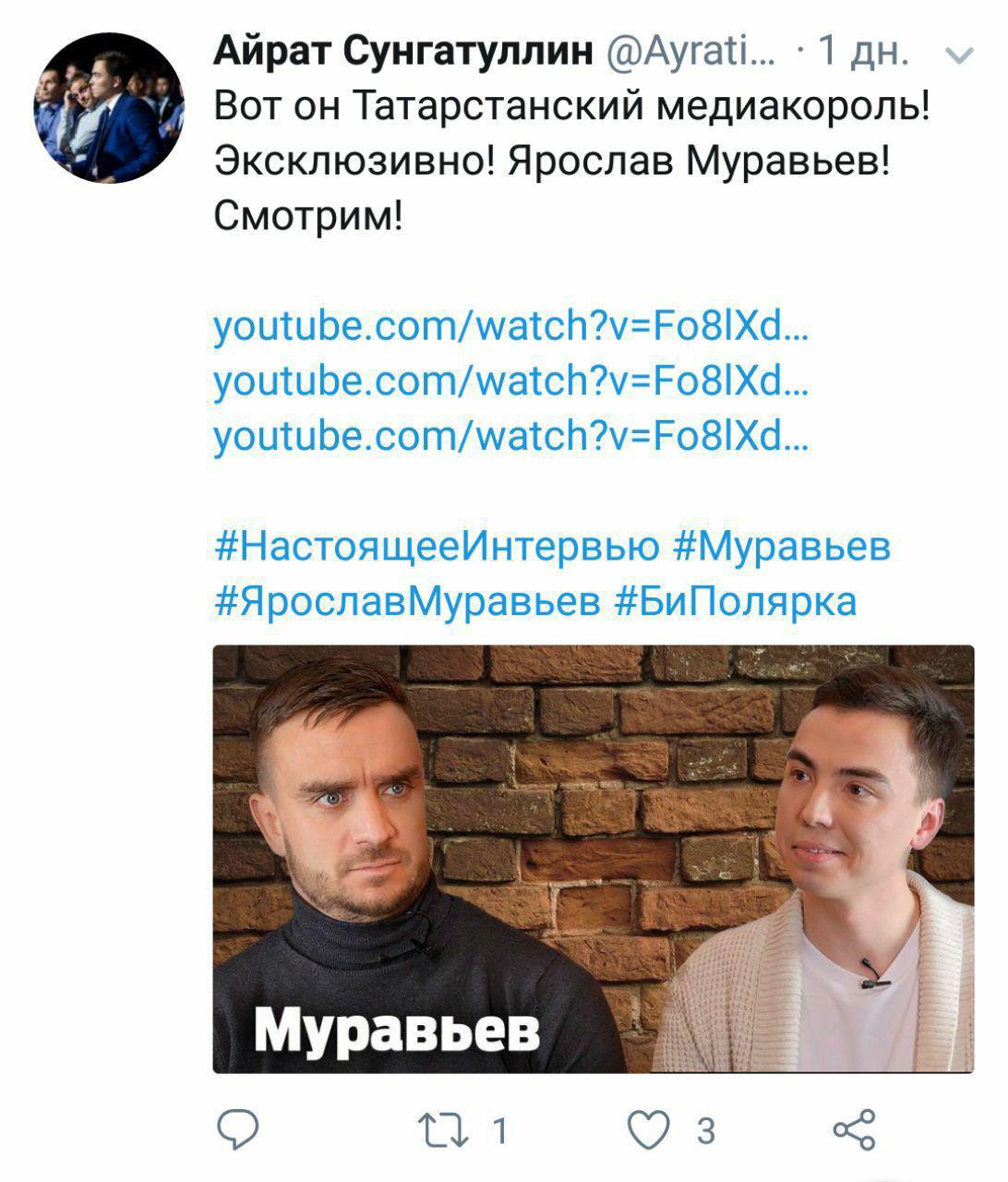Click the reply speech bubble icon

(237, 1130)
